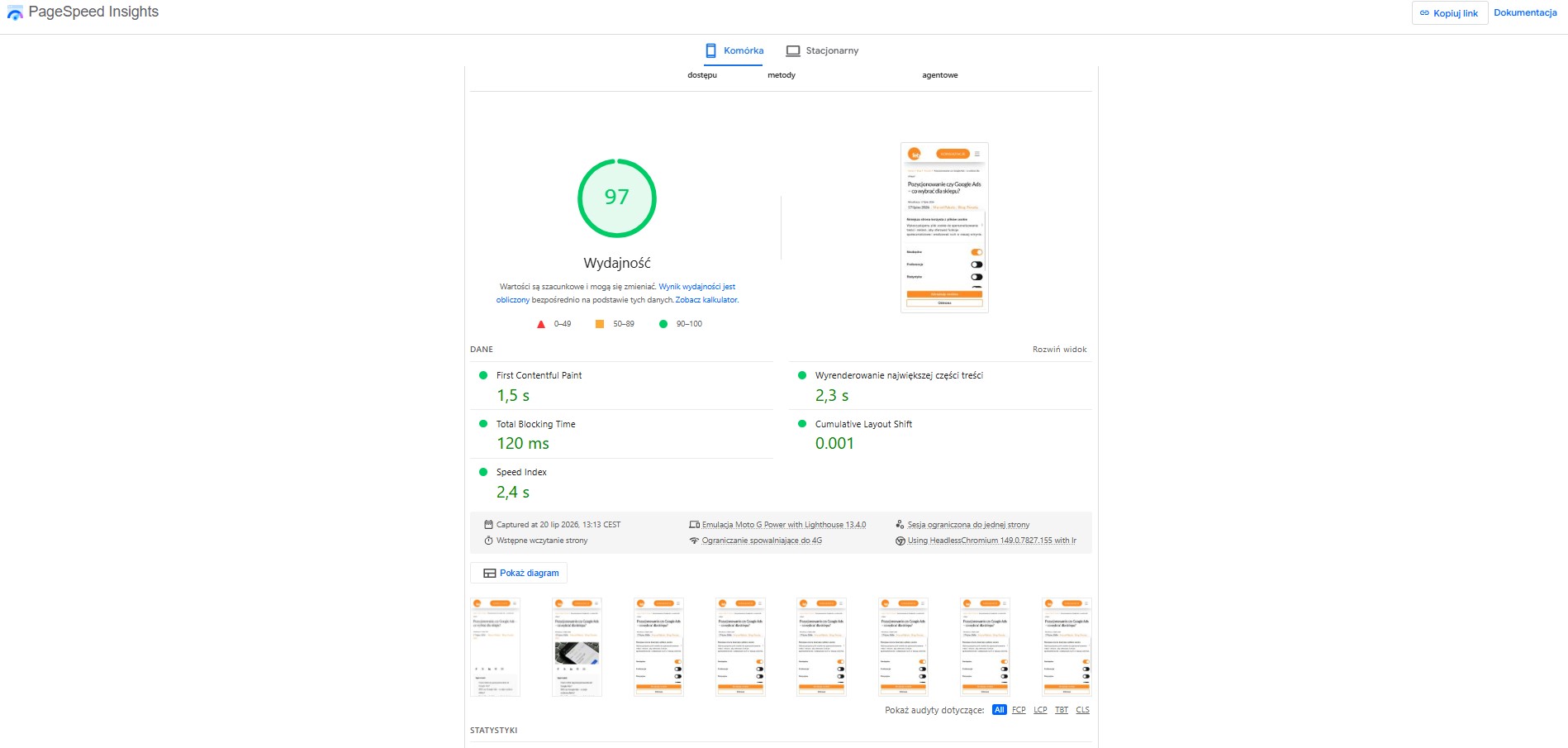The width and height of the screenshot is (1568, 748).
Task: Click the 97 performance score gauge
Action: click(x=616, y=198)
